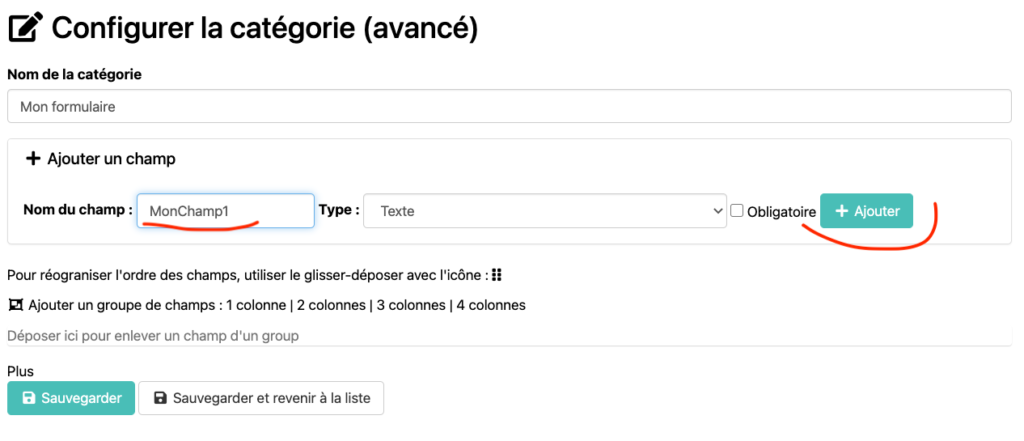Expand the 'Plus' section

20,371
